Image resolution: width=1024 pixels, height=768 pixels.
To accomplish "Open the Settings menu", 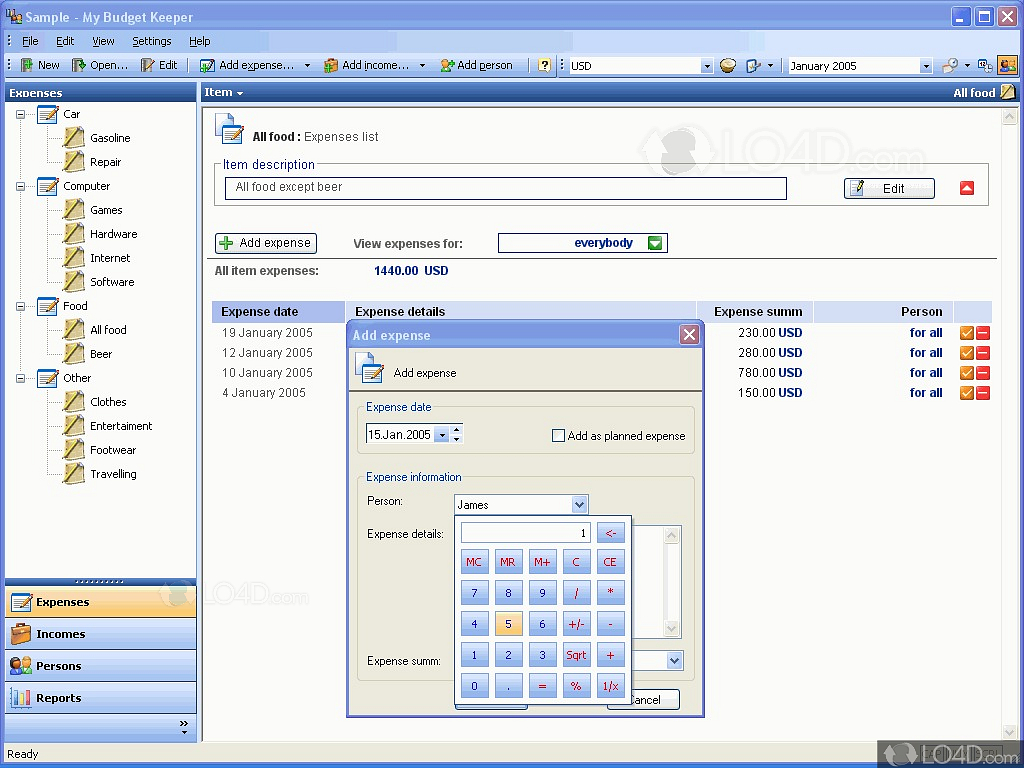I will 151,41.
